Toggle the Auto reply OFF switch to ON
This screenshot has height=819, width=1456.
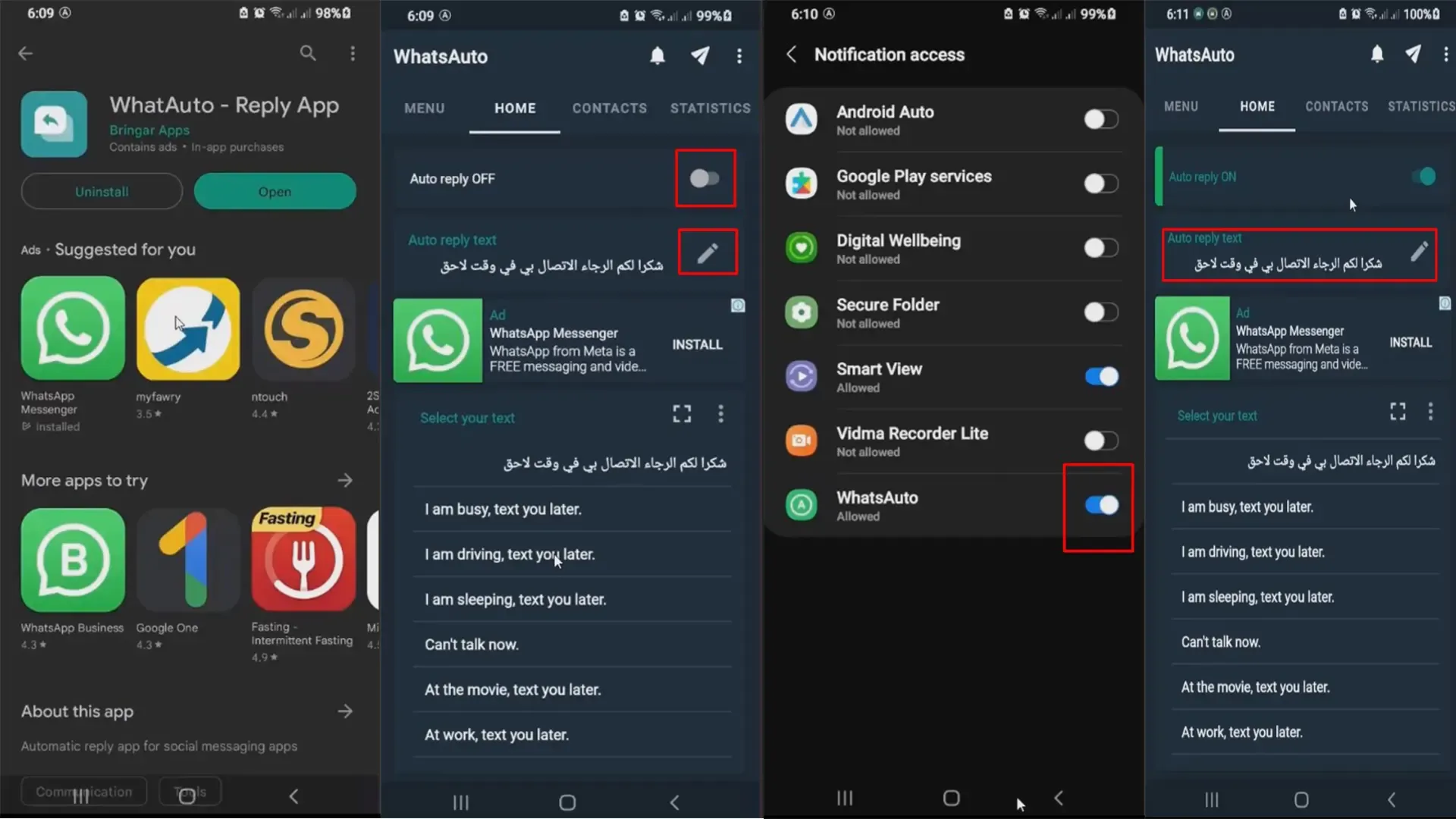tap(704, 178)
